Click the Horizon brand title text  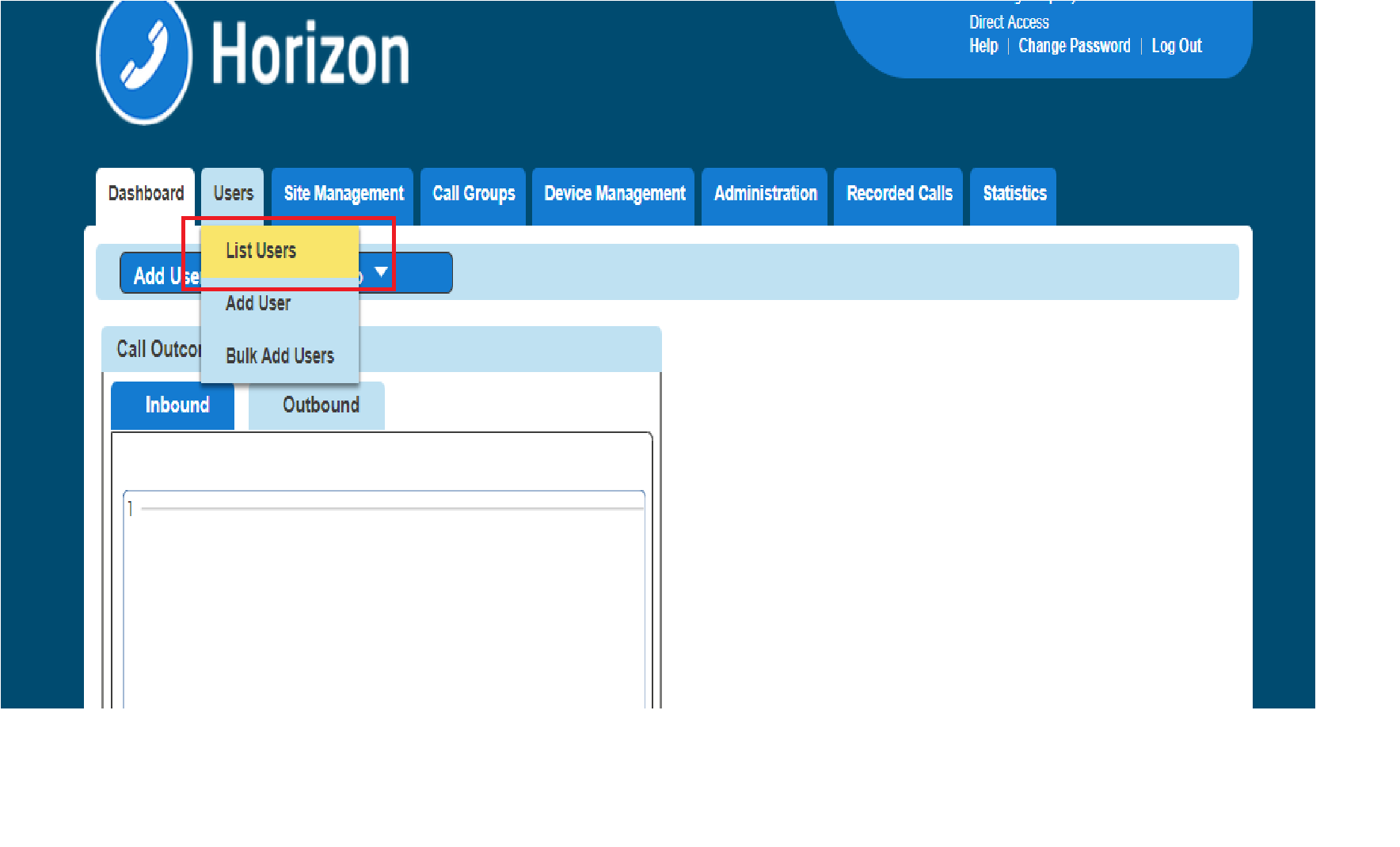click(x=310, y=54)
